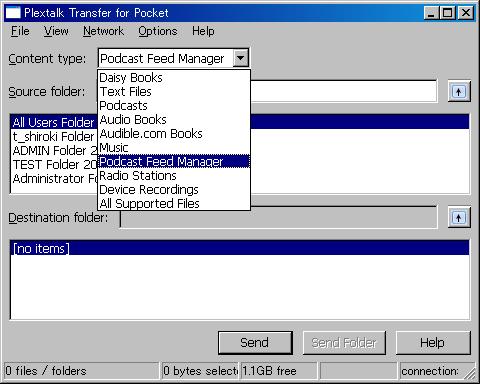Click the Help button at bottom right
Image resolution: width=480 pixels, height=384 pixels.
(433, 343)
